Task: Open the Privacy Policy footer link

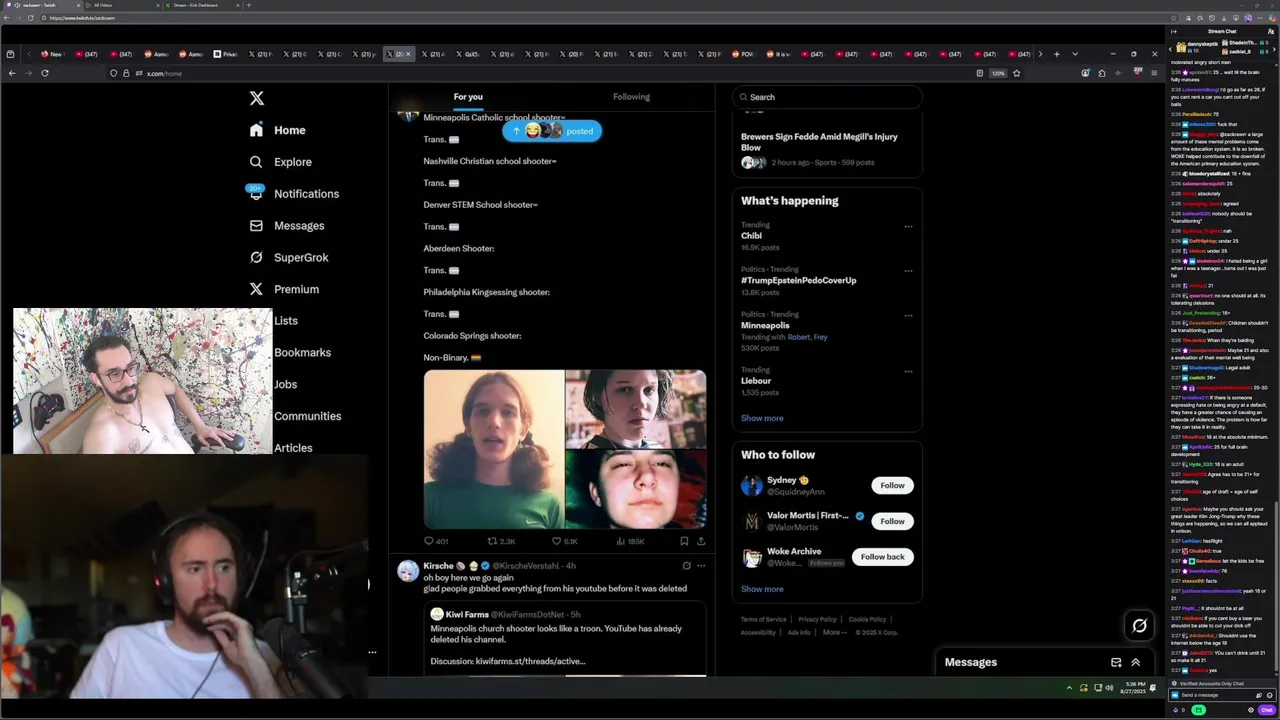Action: pyautogui.click(x=817, y=620)
